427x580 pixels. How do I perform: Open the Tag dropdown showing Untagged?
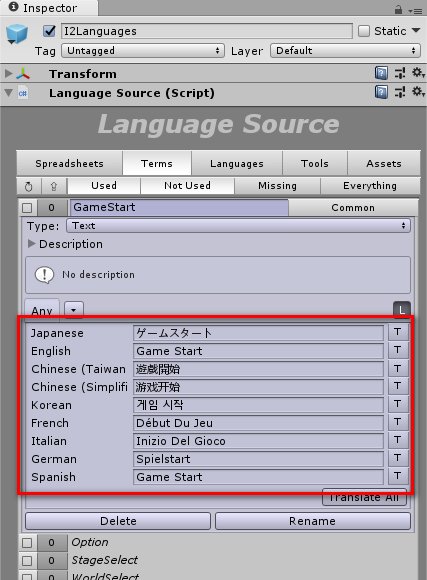coord(143,51)
